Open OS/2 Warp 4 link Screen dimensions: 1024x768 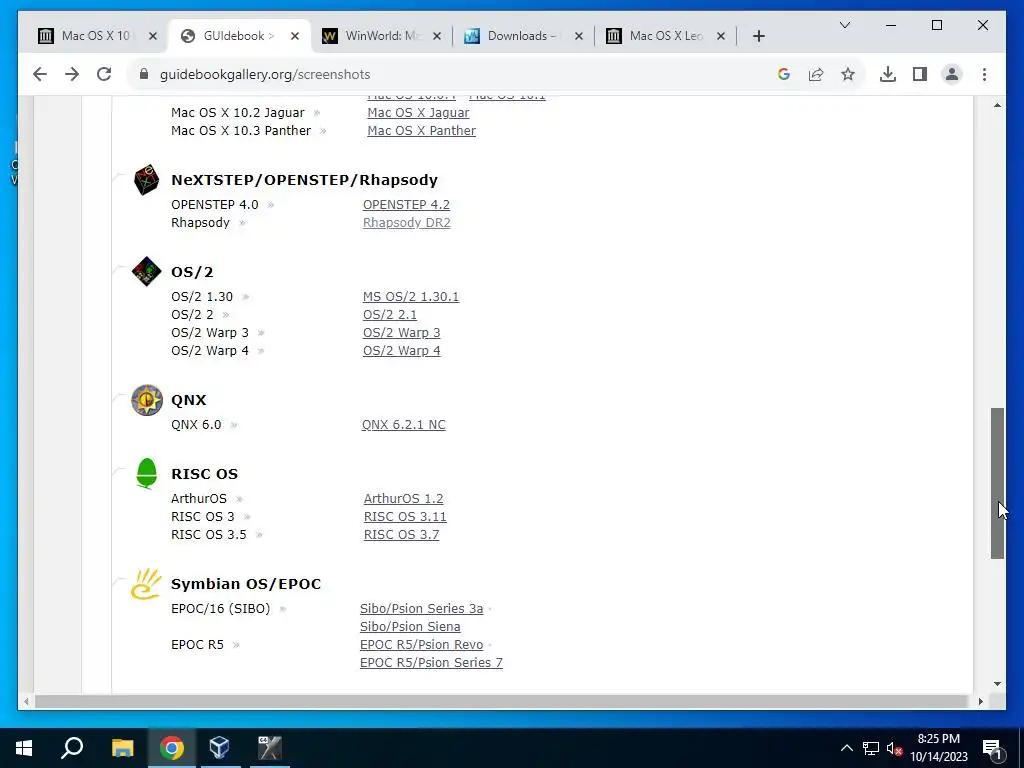(x=402, y=351)
